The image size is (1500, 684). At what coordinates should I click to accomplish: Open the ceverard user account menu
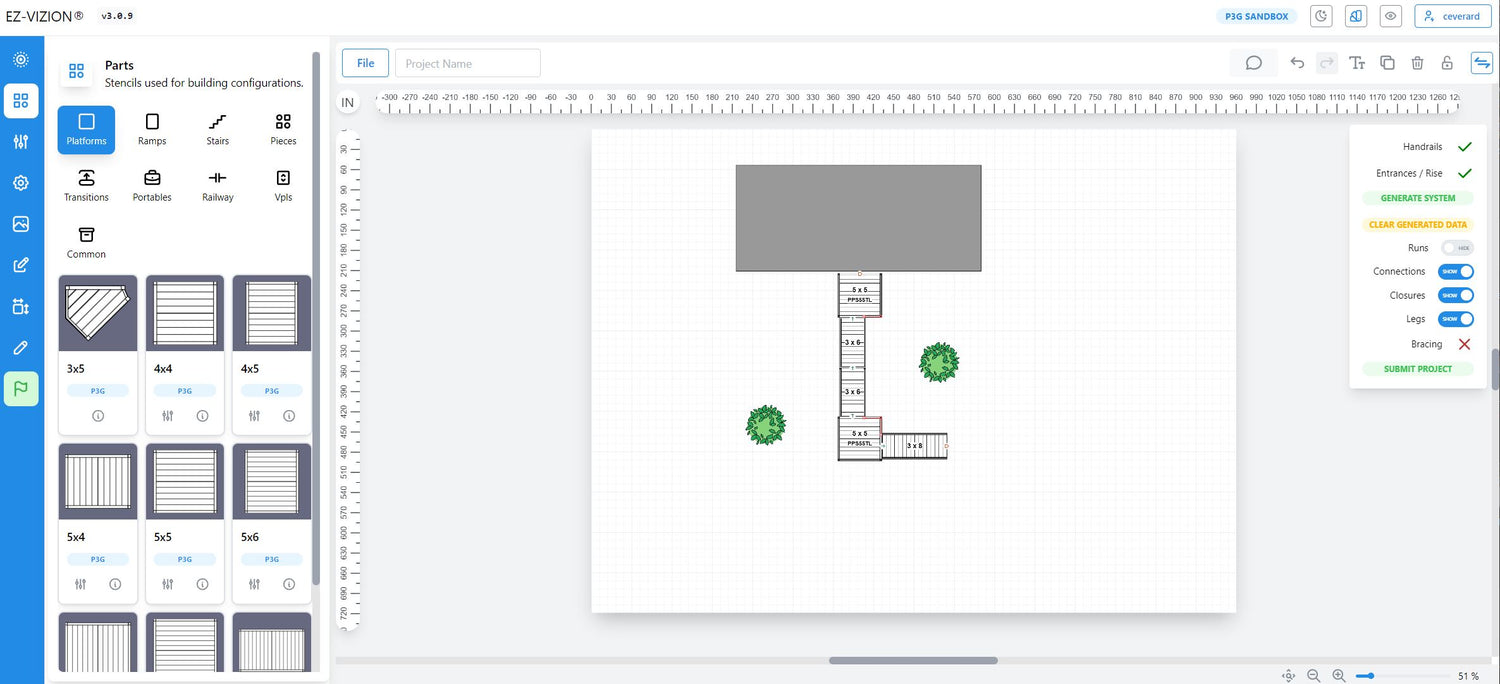[x=1452, y=16]
